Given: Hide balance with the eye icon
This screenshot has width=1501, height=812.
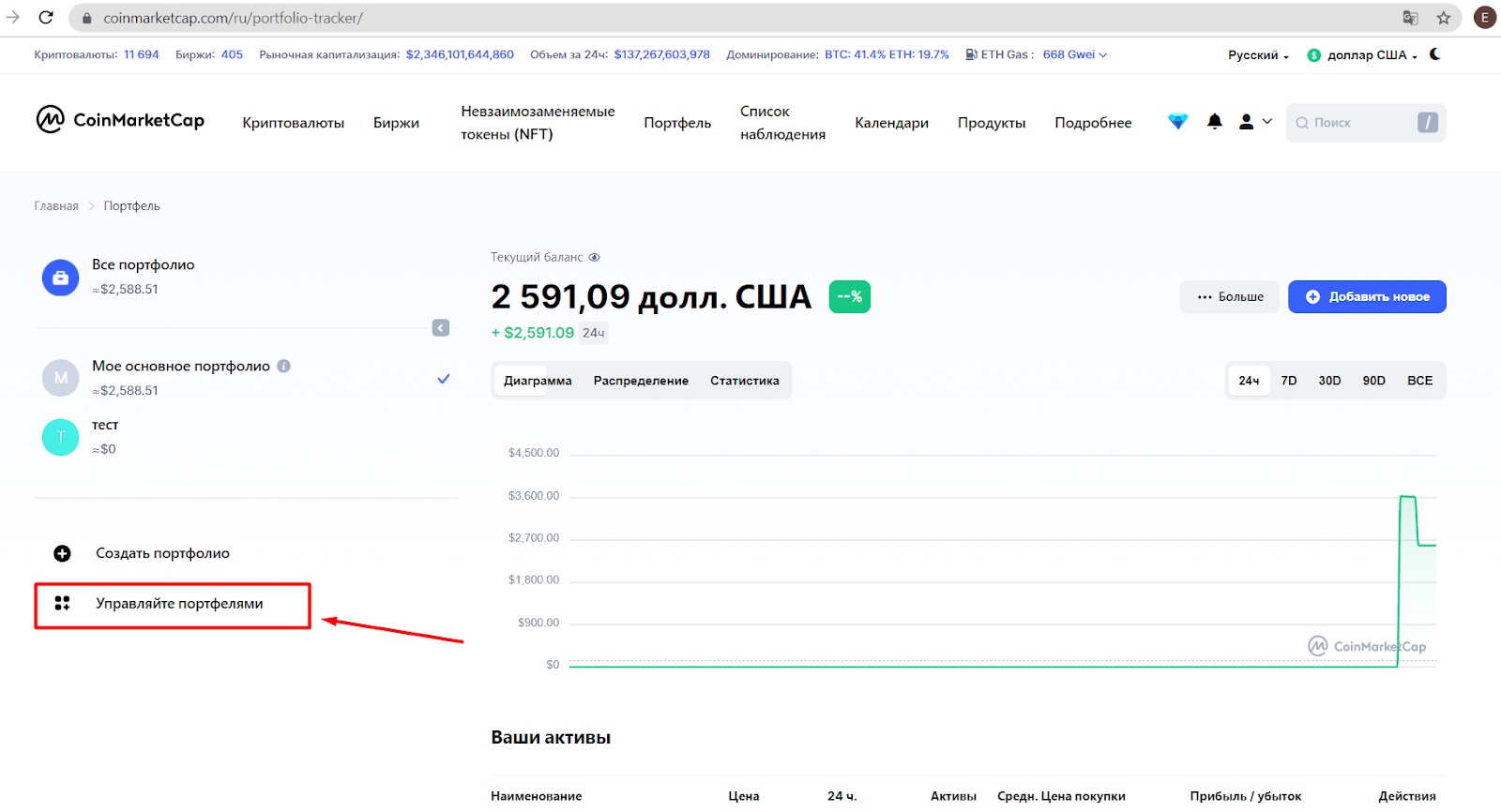Looking at the screenshot, I should (x=594, y=257).
